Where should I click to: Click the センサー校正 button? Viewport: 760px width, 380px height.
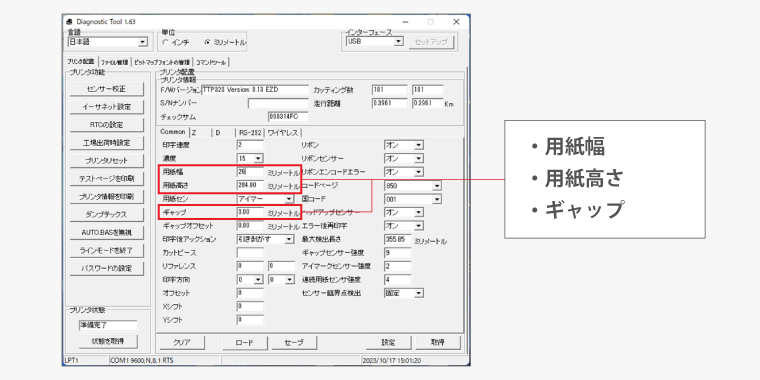(x=107, y=89)
